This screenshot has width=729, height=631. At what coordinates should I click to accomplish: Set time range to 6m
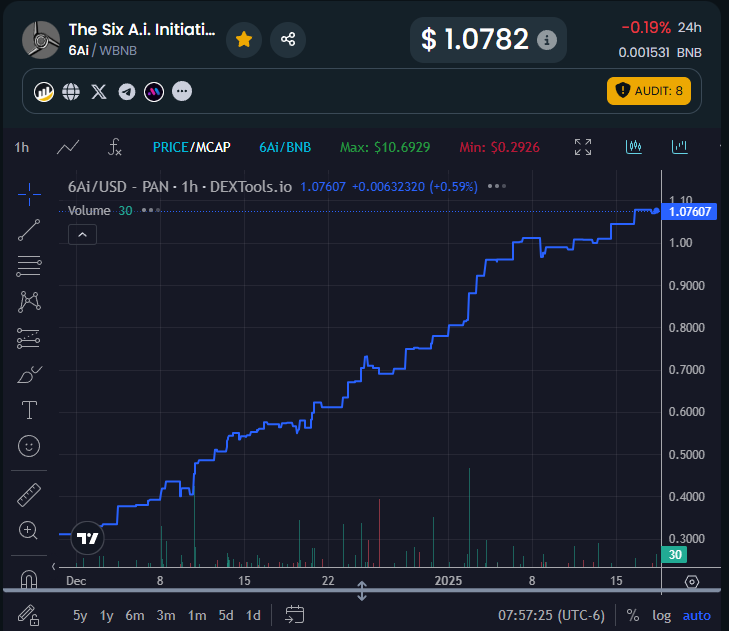pyautogui.click(x=135, y=616)
